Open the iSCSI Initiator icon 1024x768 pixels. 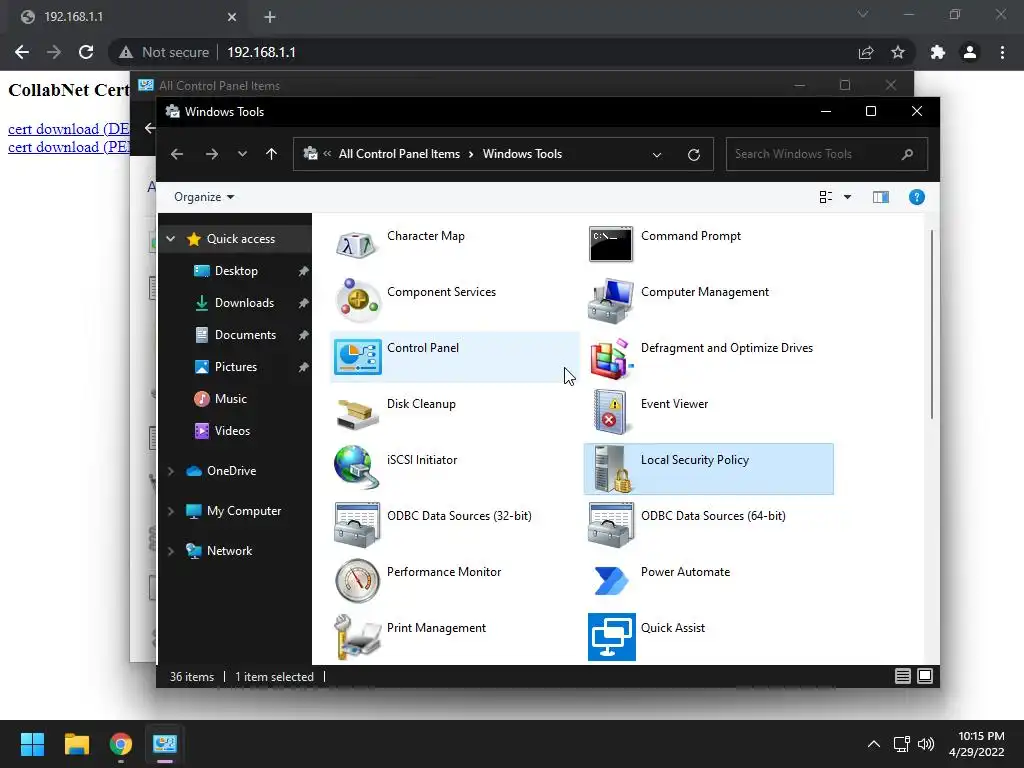click(357, 468)
